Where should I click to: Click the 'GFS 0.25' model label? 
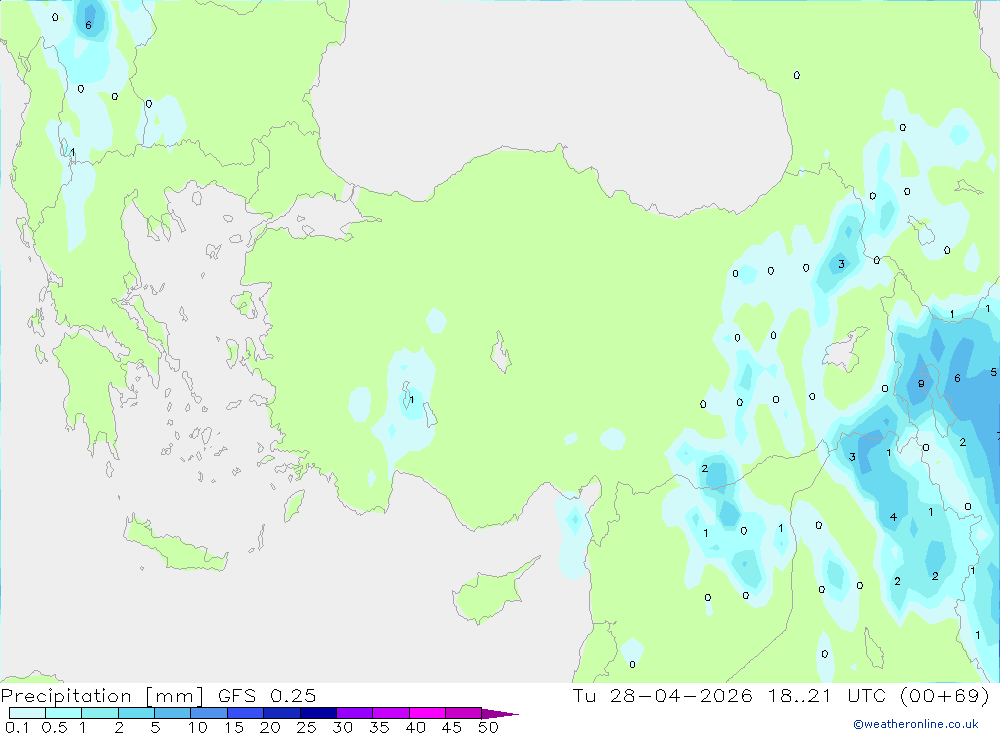[x=267, y=695]
